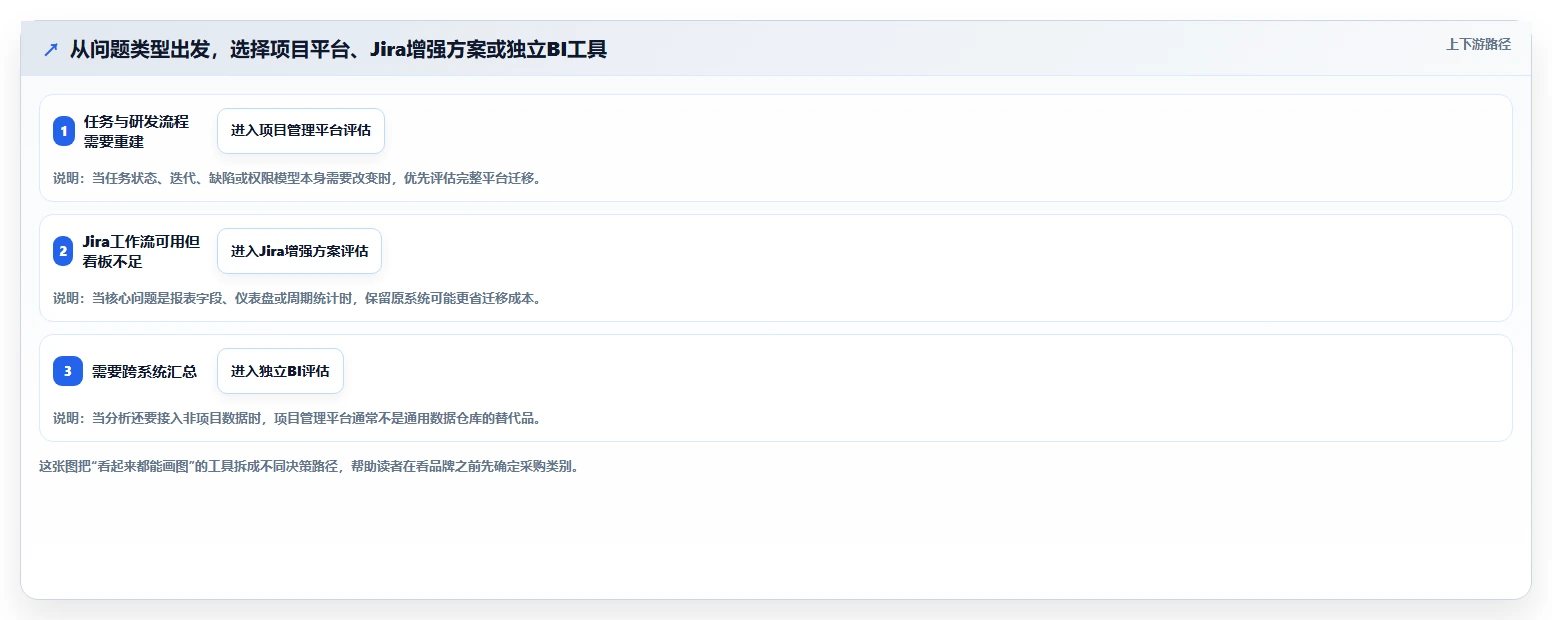Click the 上下游路径 label
This screenshot has height=620, width=1552.
click(x=1478, y=44)
